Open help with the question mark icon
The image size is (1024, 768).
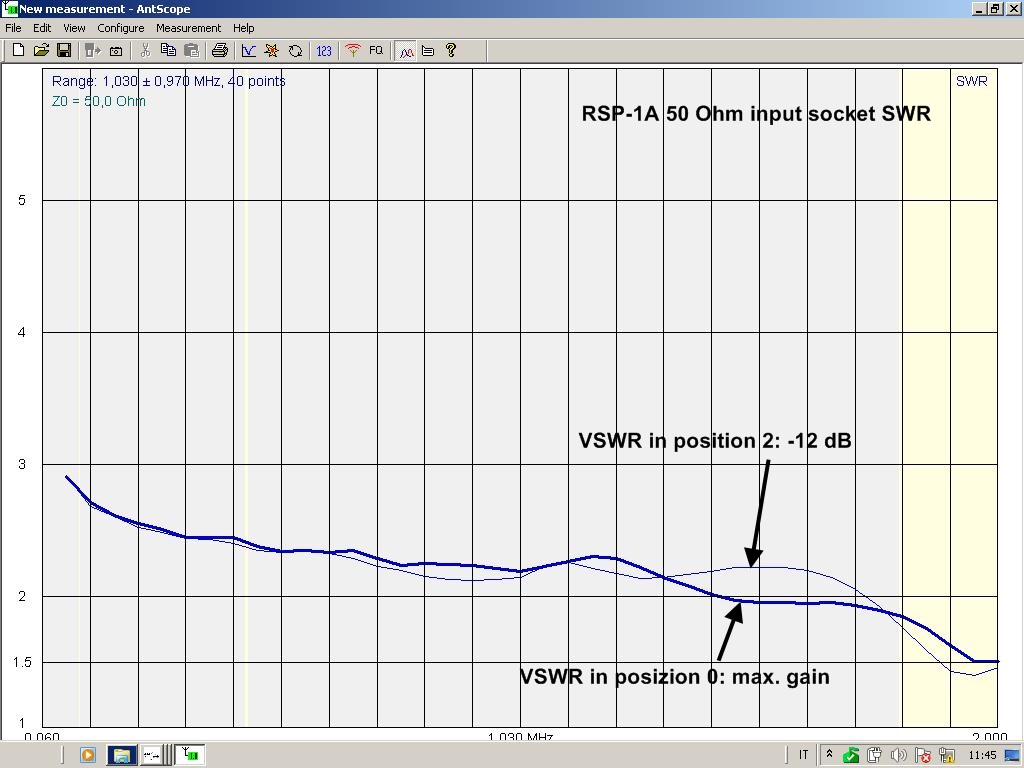451,50
